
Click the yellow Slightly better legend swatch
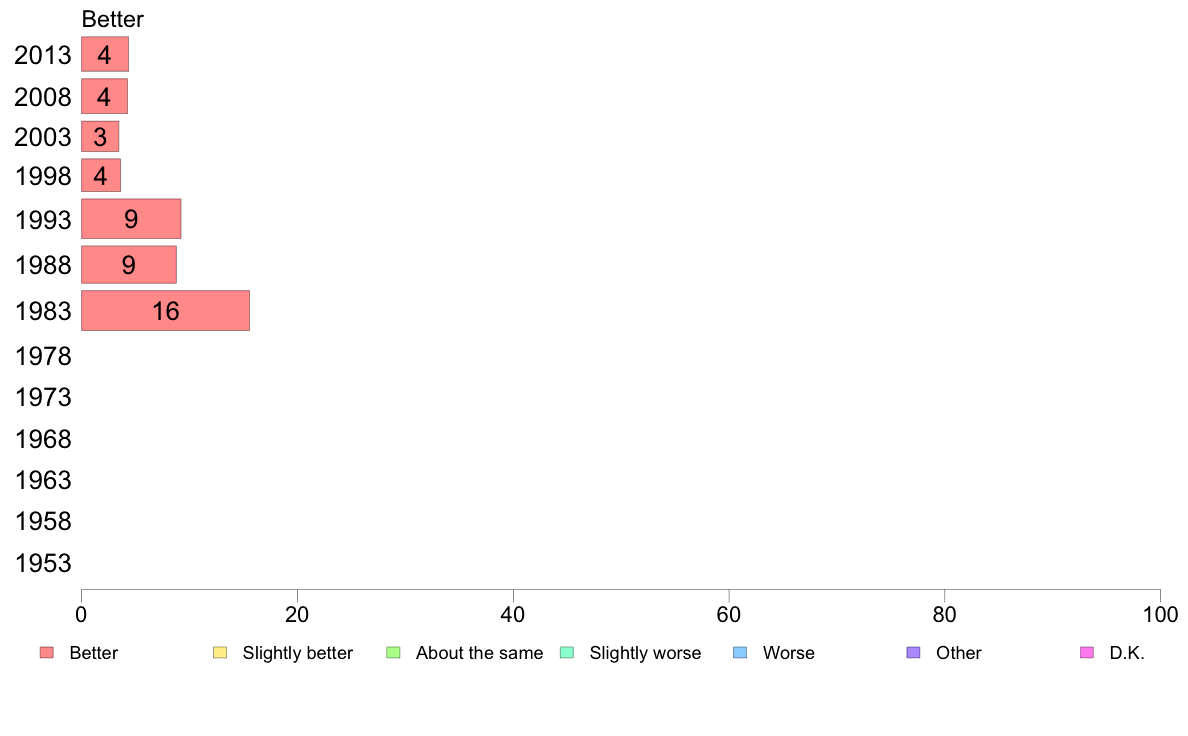[x=220, y=653]
